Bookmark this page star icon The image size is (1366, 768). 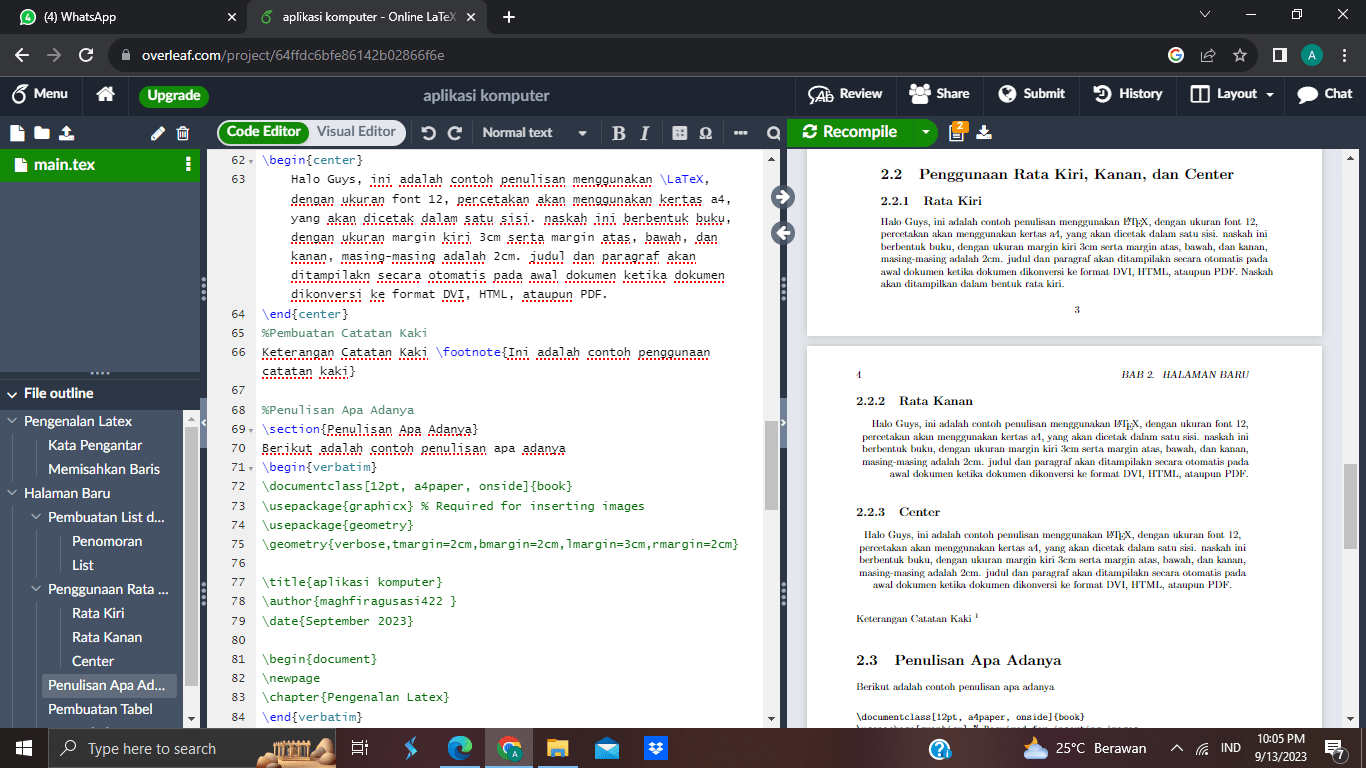tap(1240, 56)
